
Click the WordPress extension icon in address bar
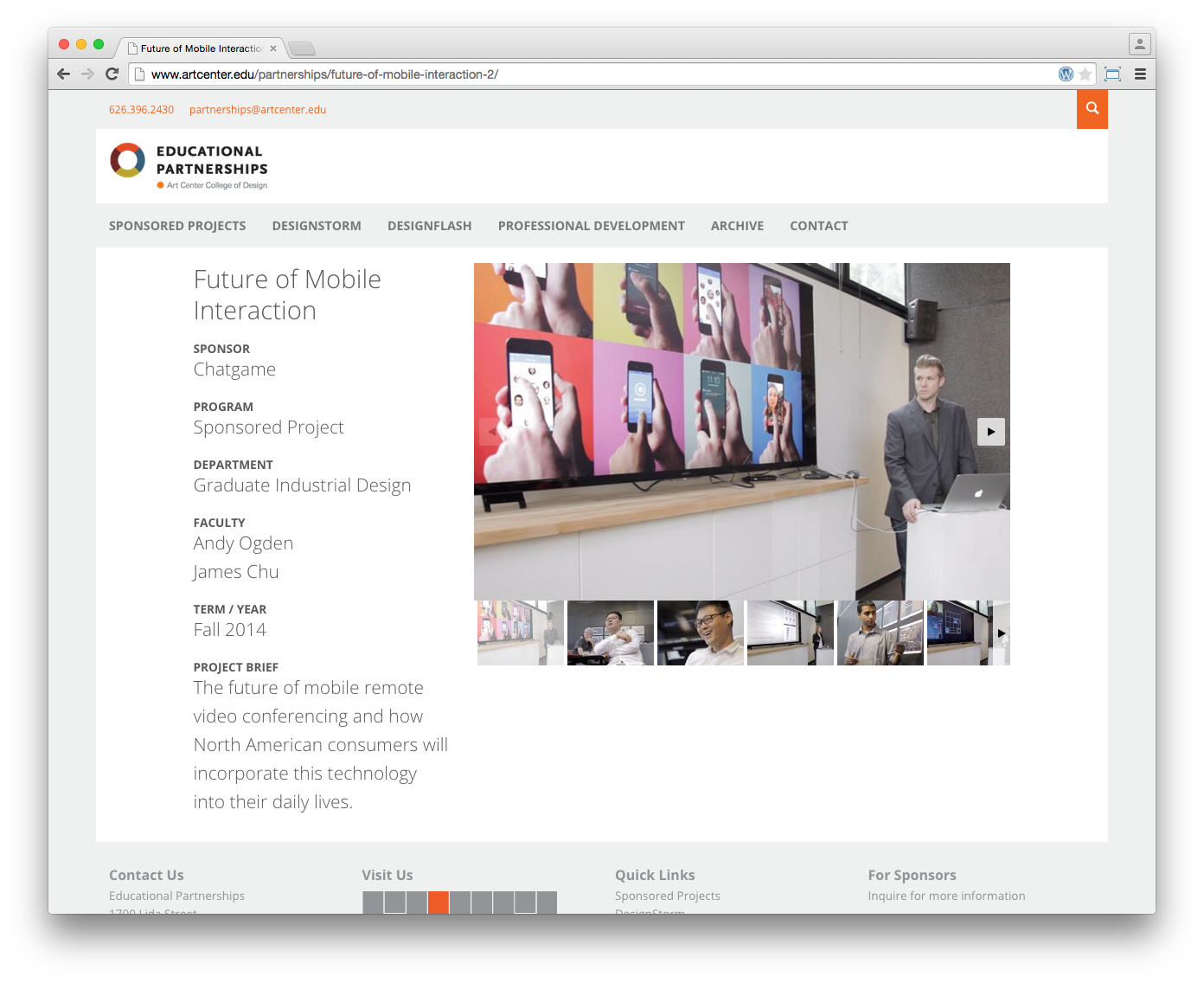pyautogui.click(x=1066, y=74)
